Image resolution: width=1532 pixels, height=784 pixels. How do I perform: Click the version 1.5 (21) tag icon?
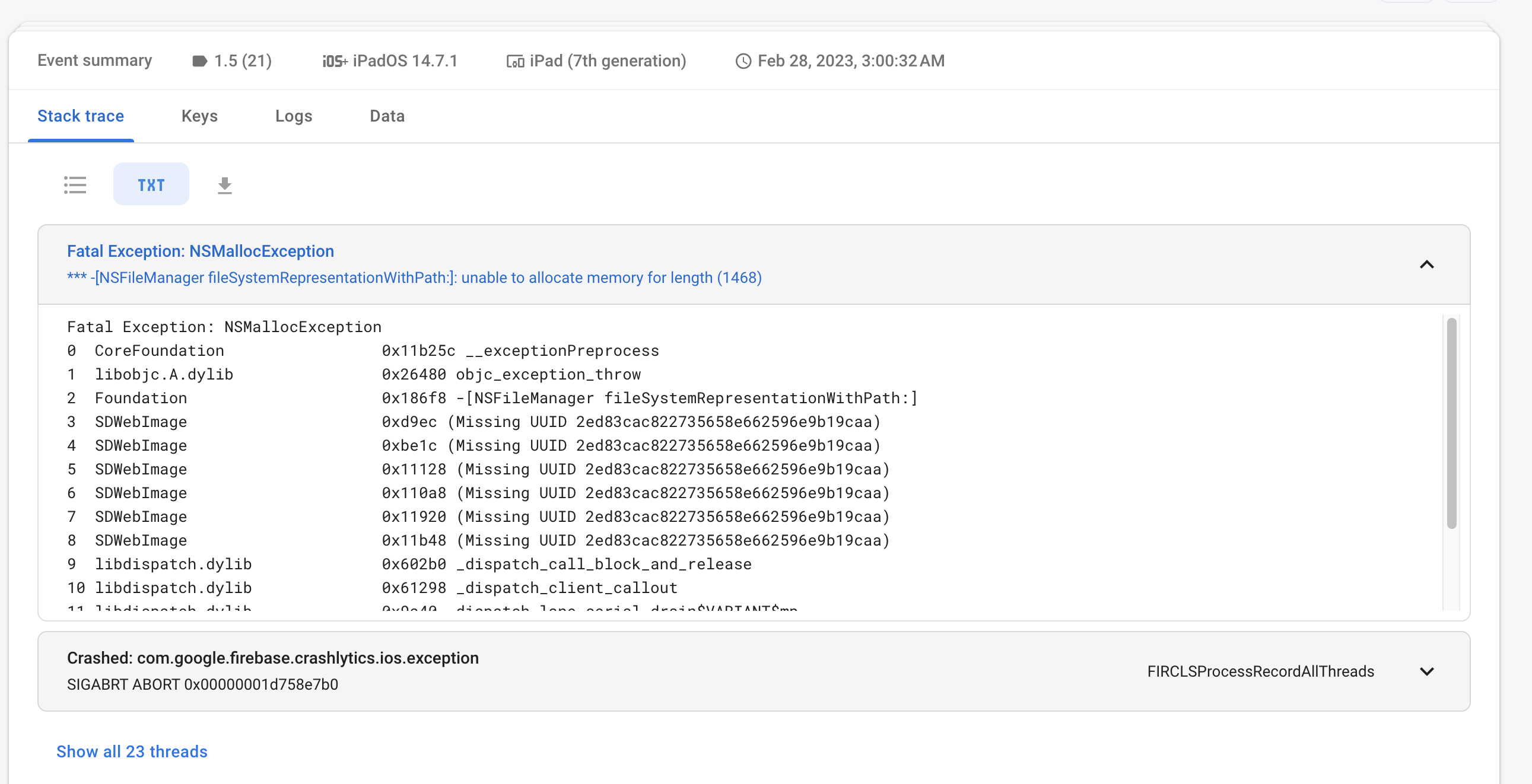199,60
